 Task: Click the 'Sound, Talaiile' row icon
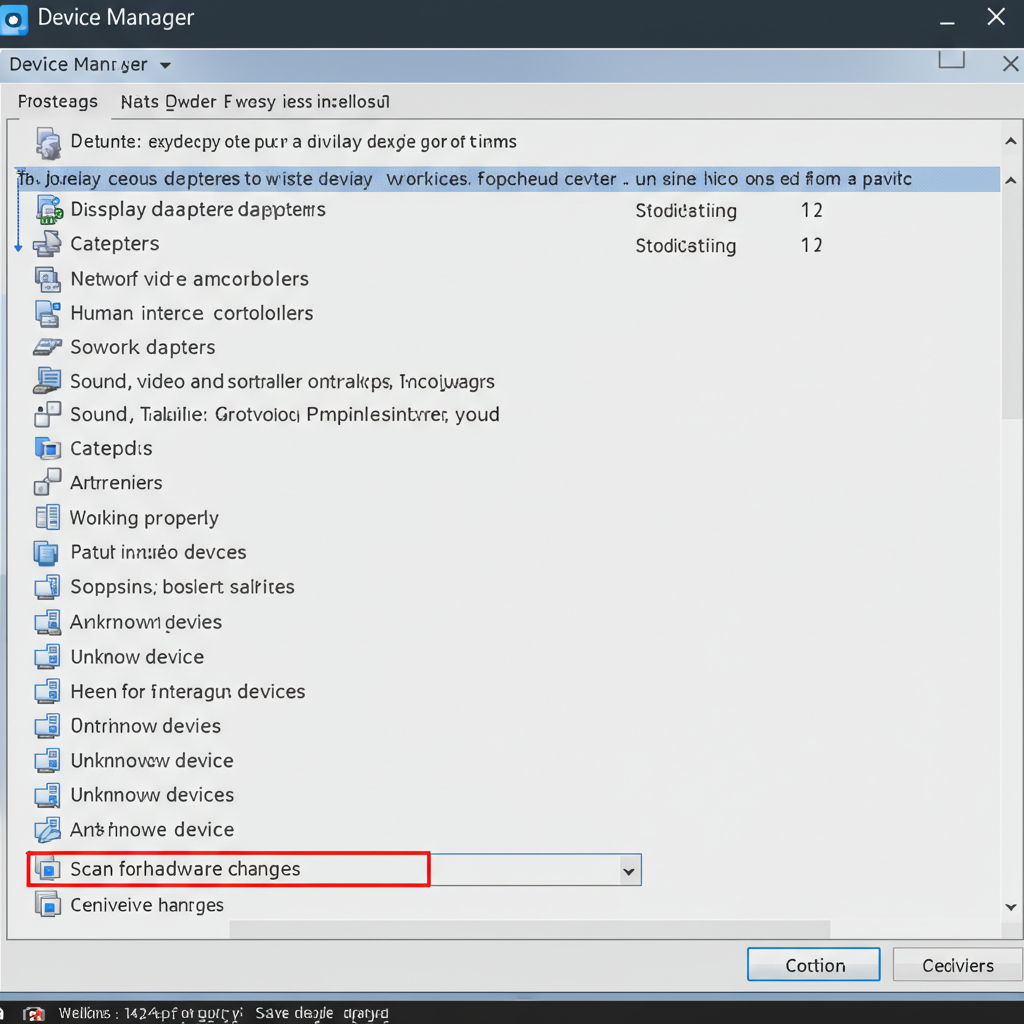(x=47, y=414)
